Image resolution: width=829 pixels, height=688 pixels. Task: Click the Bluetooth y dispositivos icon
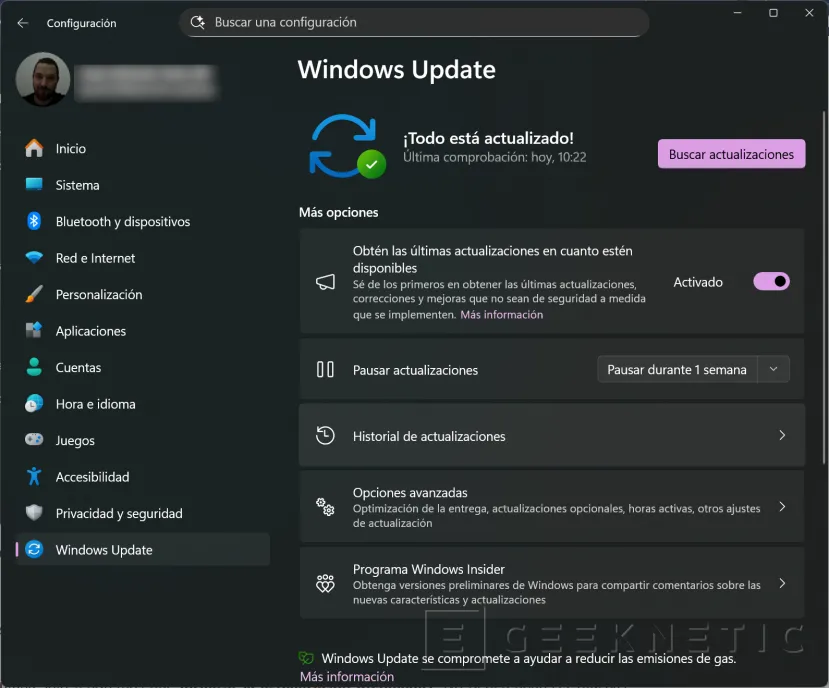coord(33,221)
